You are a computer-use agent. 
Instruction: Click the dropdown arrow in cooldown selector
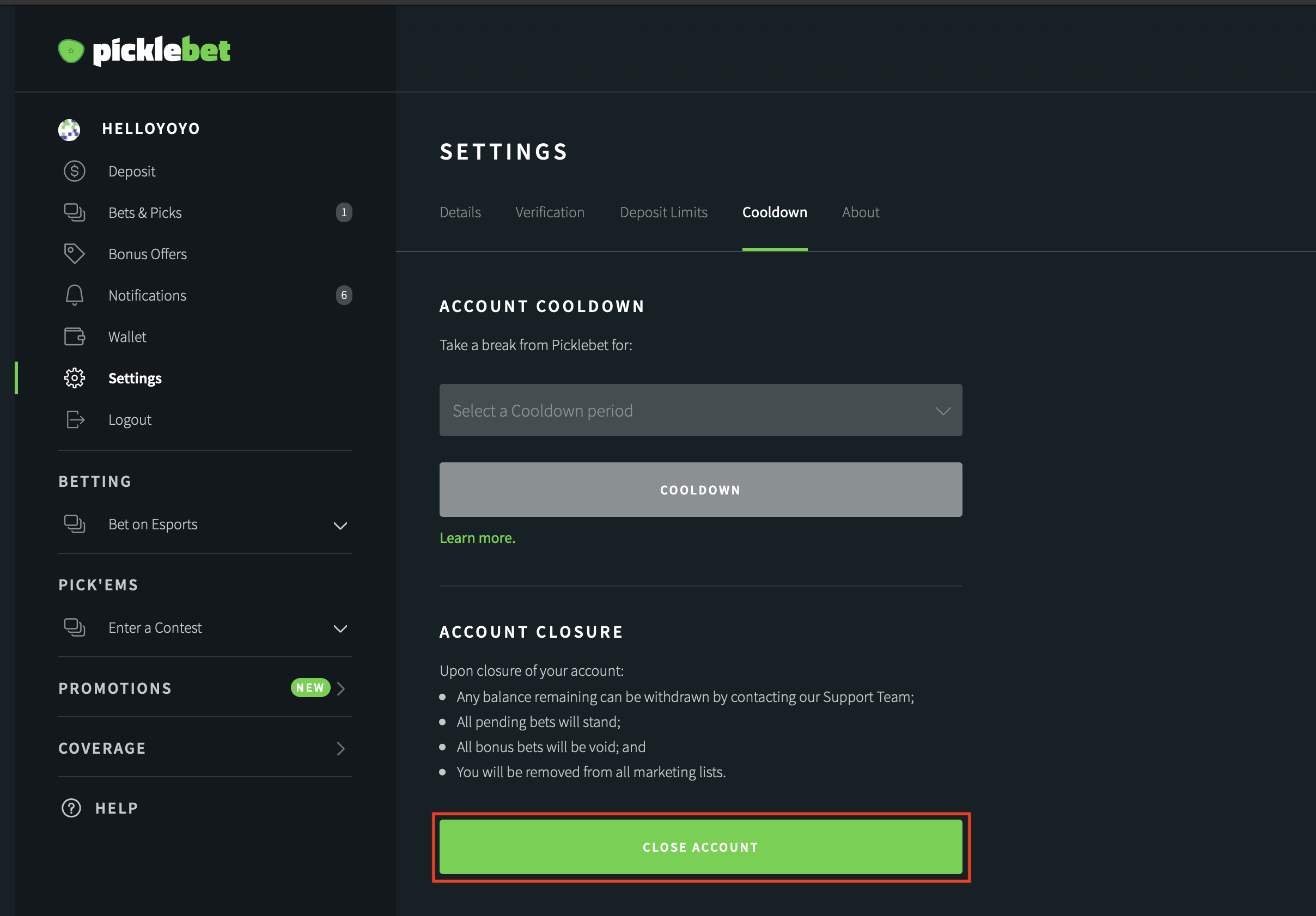click(x=943, y=411)
